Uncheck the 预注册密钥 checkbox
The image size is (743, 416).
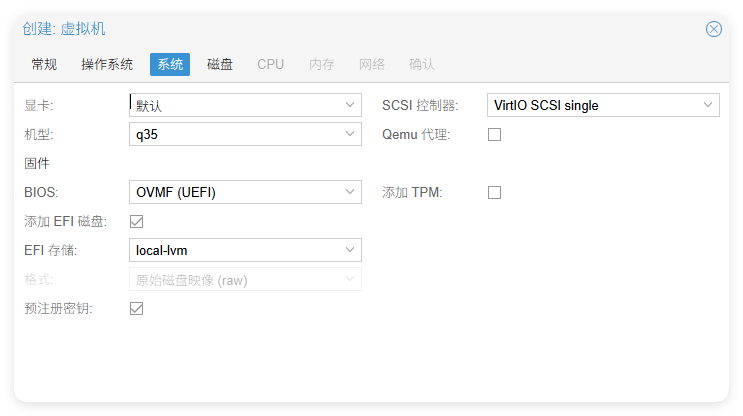point(136,308)
